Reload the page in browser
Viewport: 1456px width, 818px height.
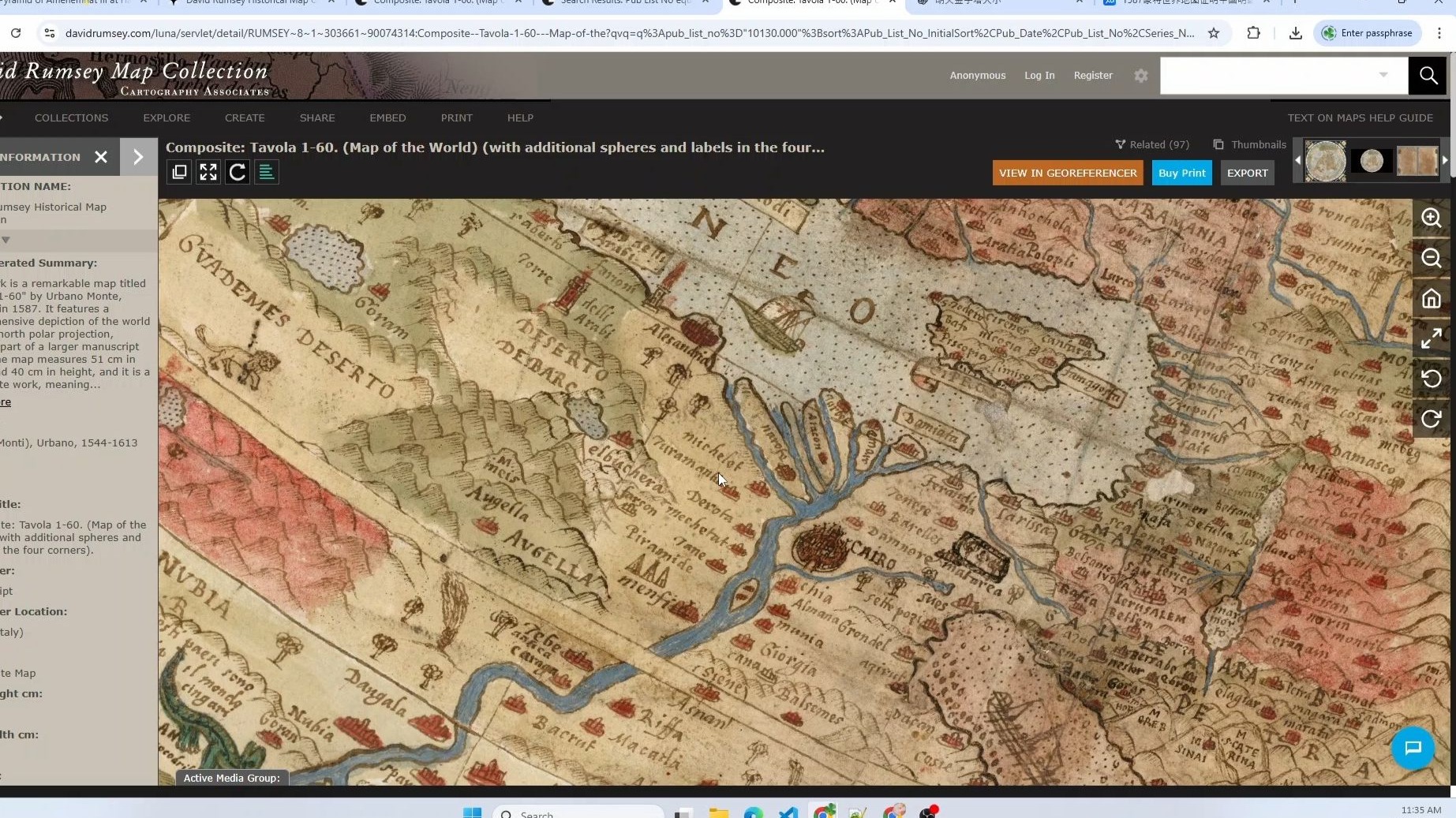[x=16, y=33]
